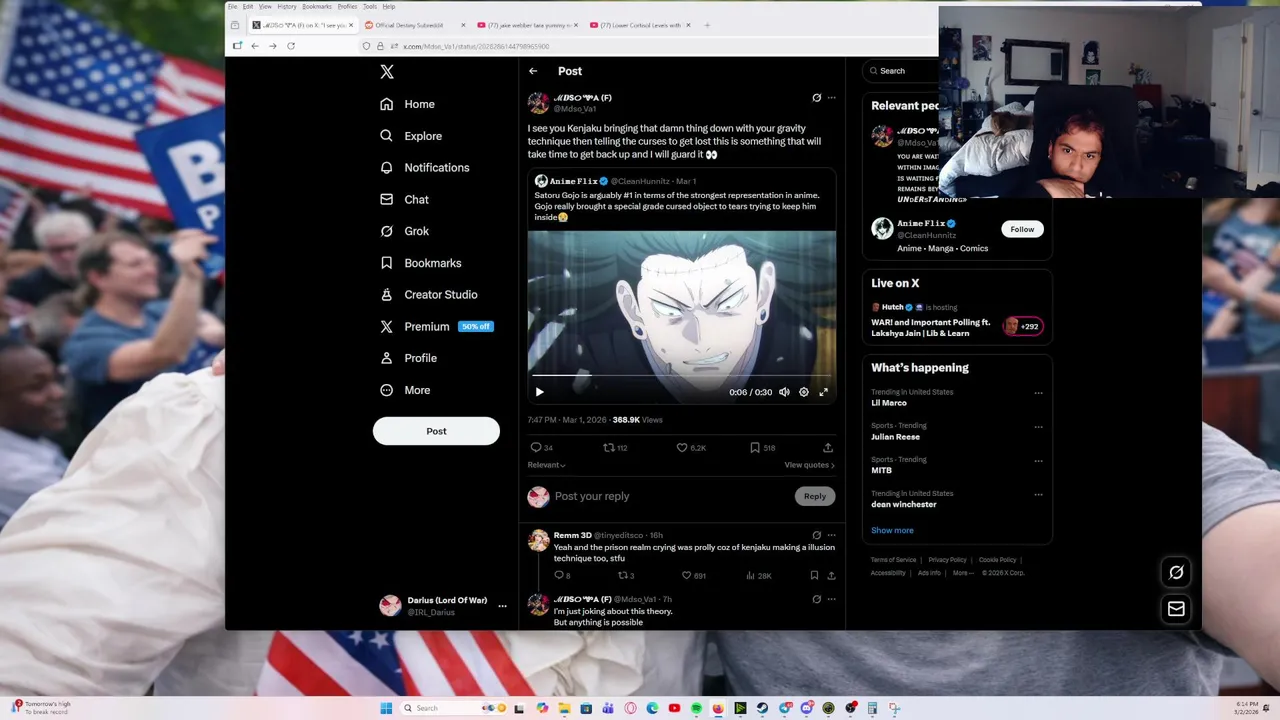1280x720 pixels.
Task: Open Discord from the taskbar
Action: pyautogui.click(x=806, y=708)
